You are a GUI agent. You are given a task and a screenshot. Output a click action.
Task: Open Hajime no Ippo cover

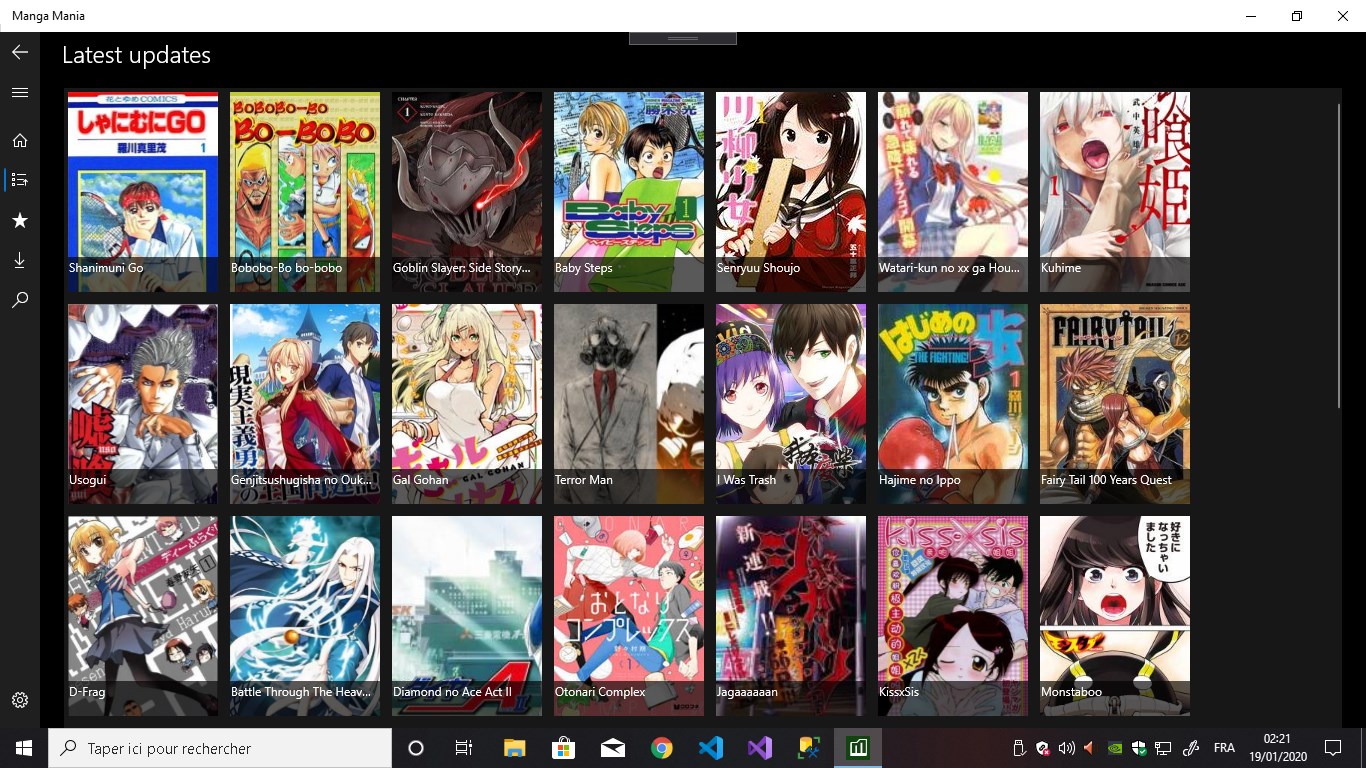pyautogui.click(x=953, y=404)
